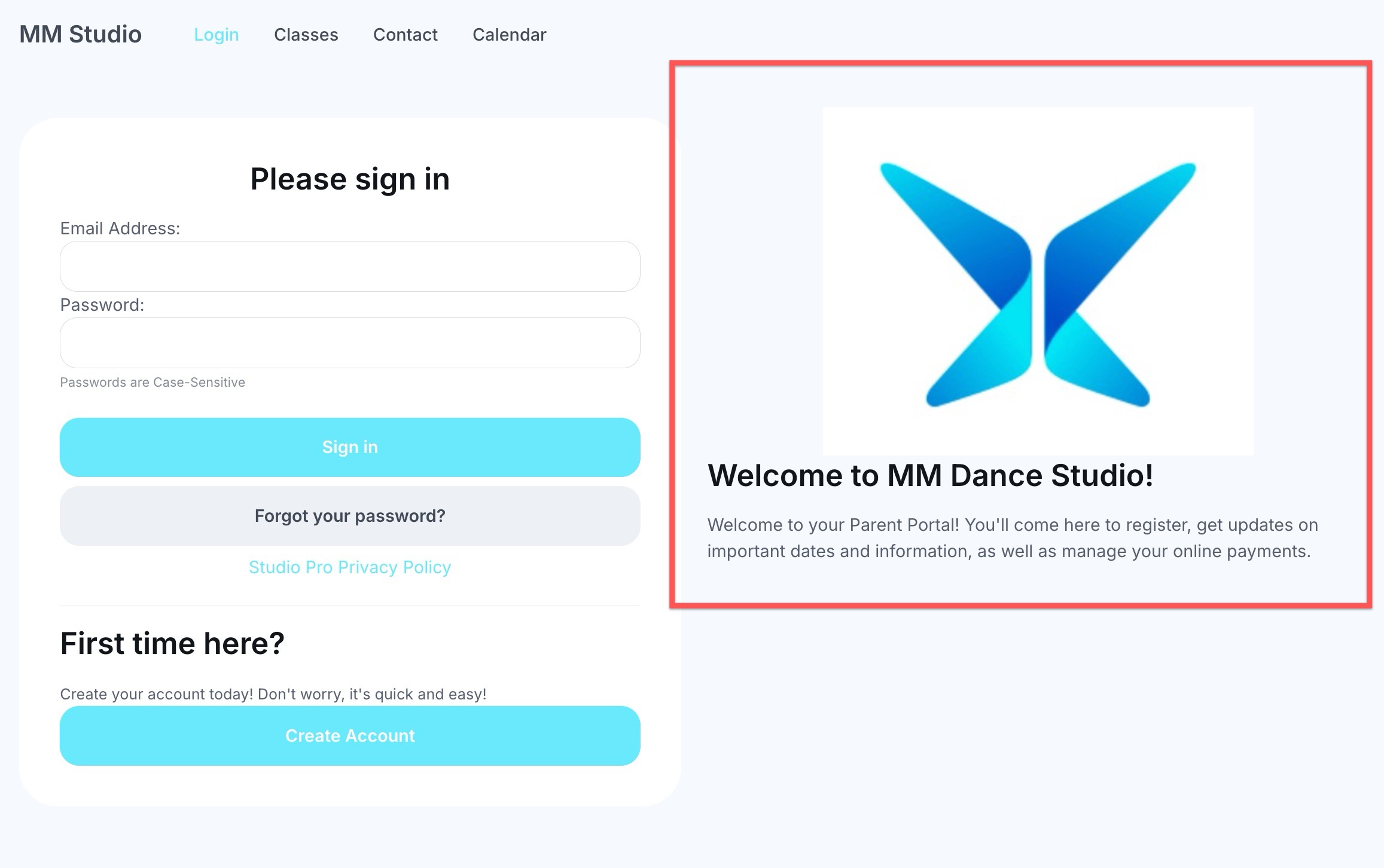Click 'Welcome to MM Dance Studio!' heading

[x=930, y=475]
